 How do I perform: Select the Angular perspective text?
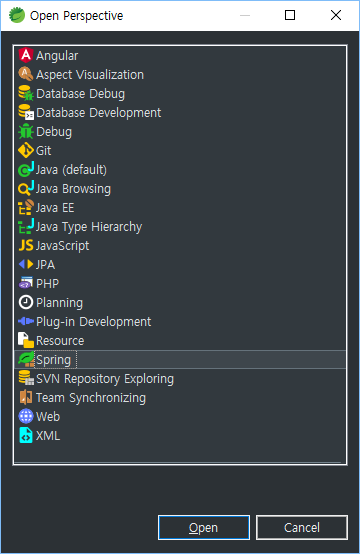57,56
